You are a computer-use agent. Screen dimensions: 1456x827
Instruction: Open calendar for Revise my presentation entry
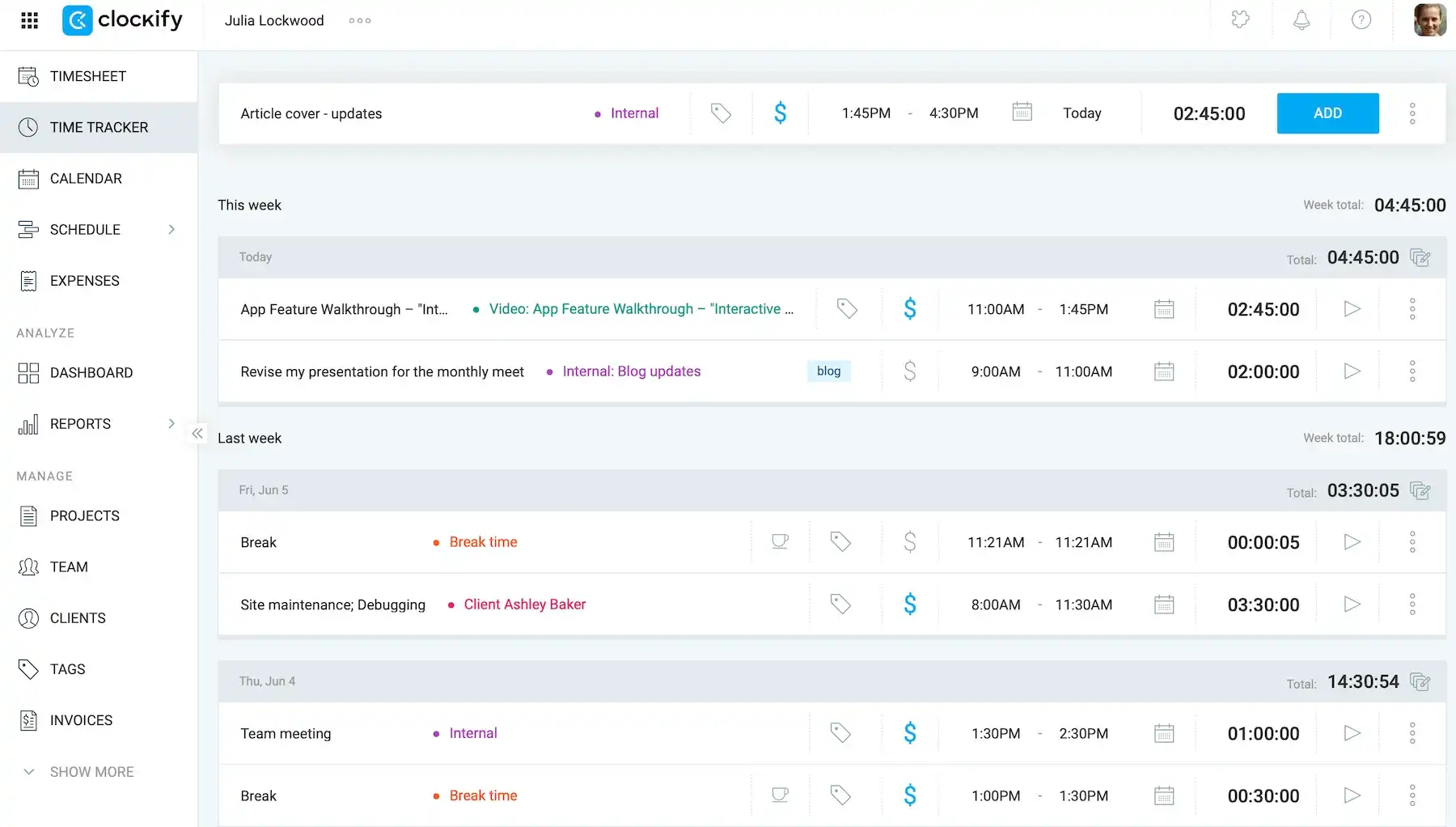pyautogui.click(x=1164, y=371)
